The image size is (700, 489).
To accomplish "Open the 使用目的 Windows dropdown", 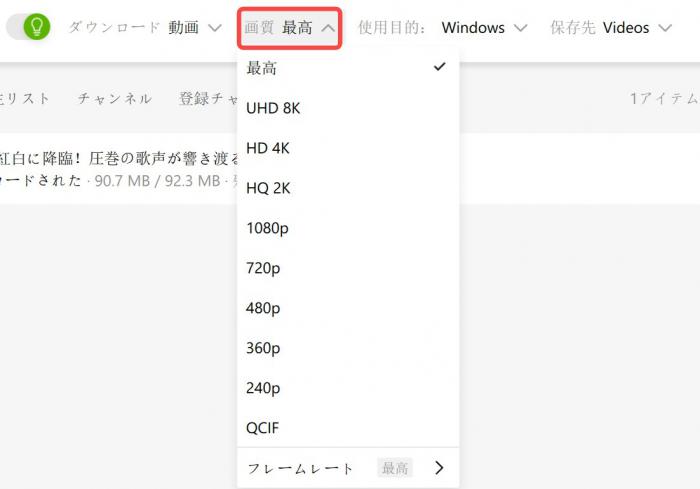I will coord(442,28).
